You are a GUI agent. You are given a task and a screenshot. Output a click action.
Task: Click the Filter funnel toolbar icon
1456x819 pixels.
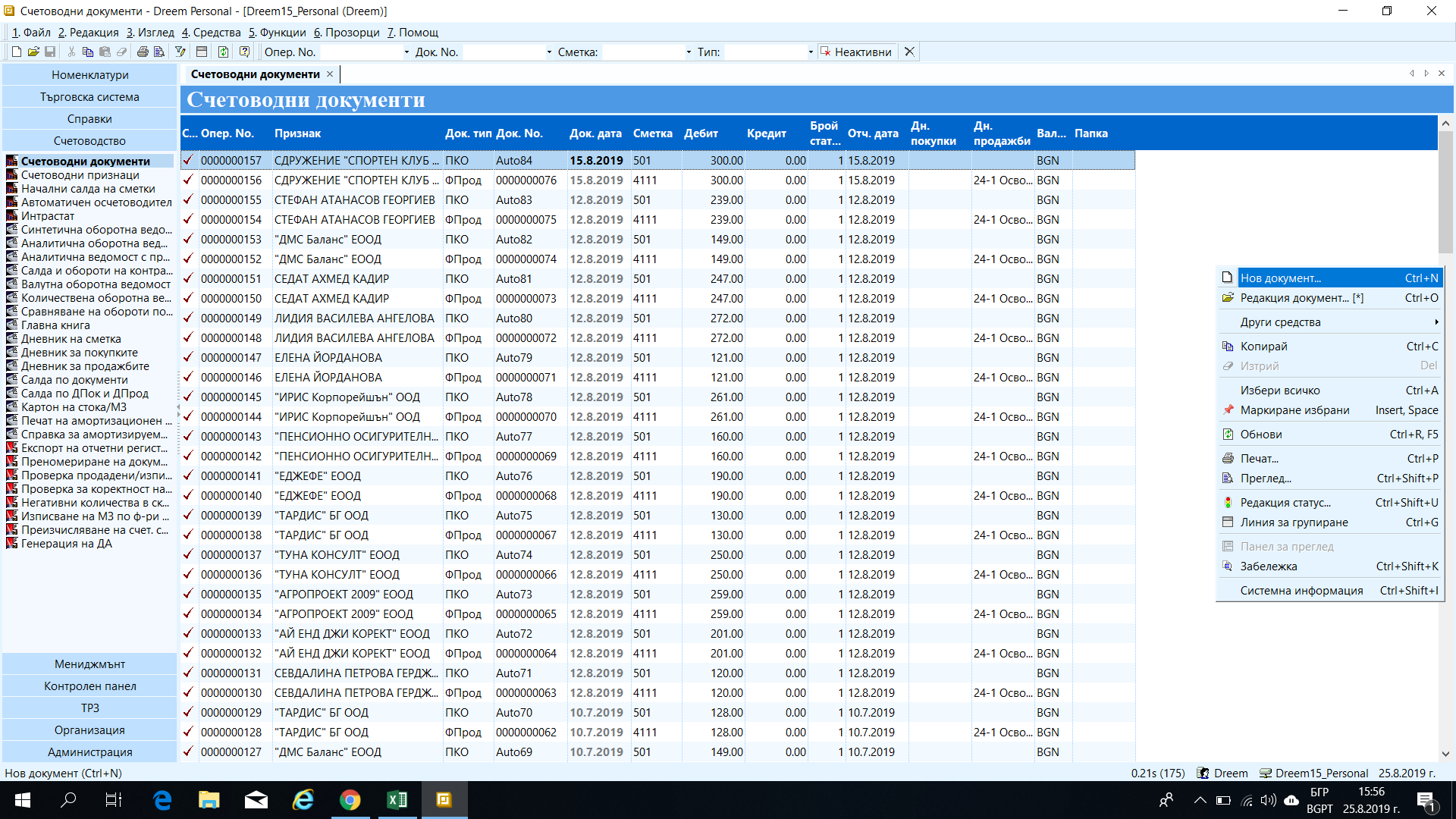pyautogui.click(x=180, y=52)
